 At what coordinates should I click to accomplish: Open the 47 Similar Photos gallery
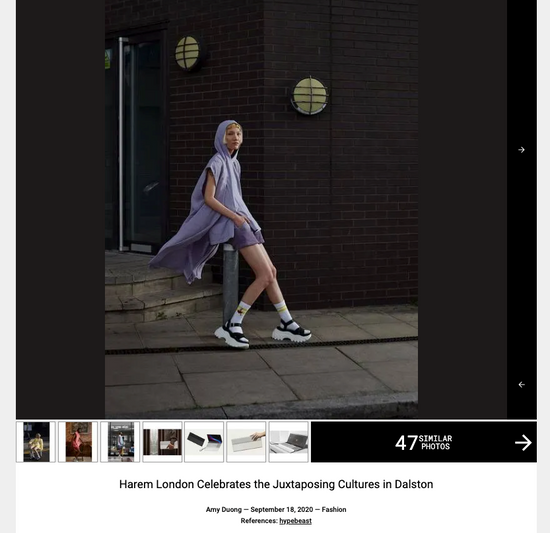click(424, 442)
